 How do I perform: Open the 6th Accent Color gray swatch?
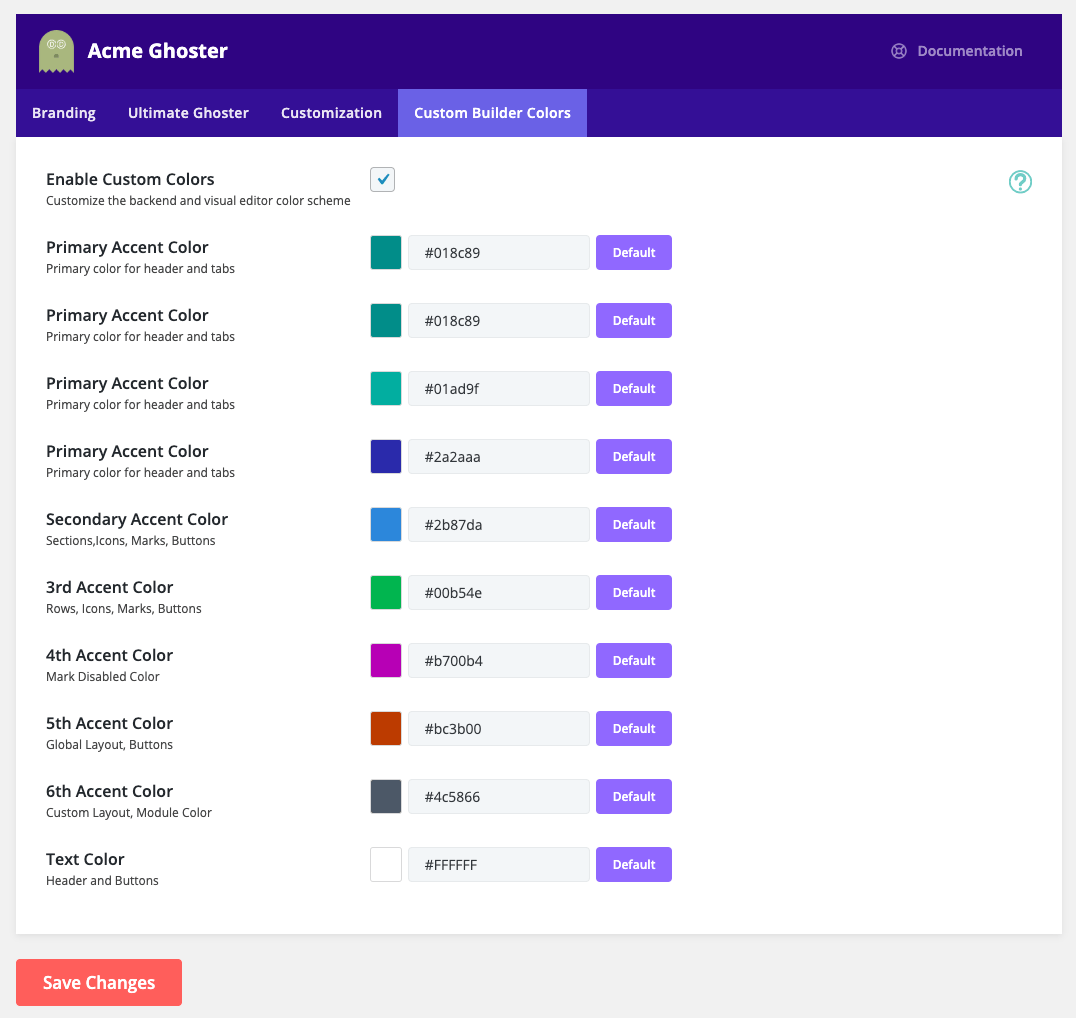point(386,796)
